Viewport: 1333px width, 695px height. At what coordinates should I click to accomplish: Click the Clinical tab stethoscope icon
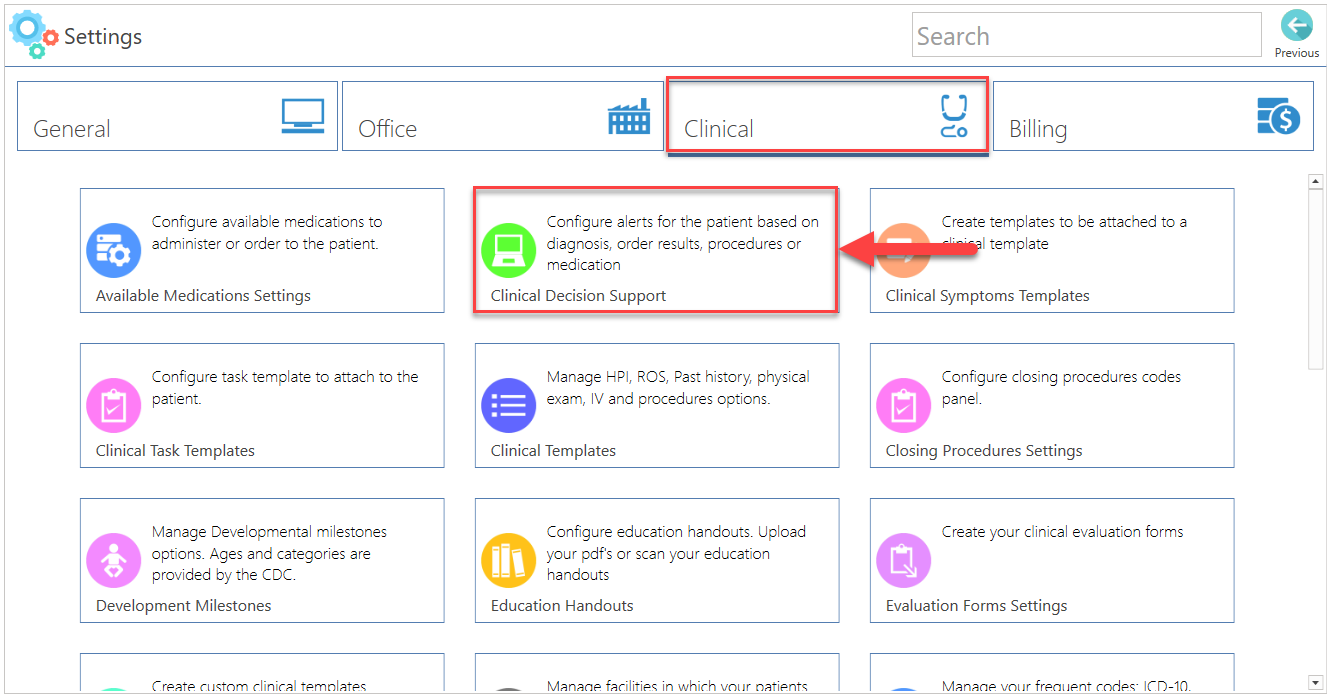[954, 116]
